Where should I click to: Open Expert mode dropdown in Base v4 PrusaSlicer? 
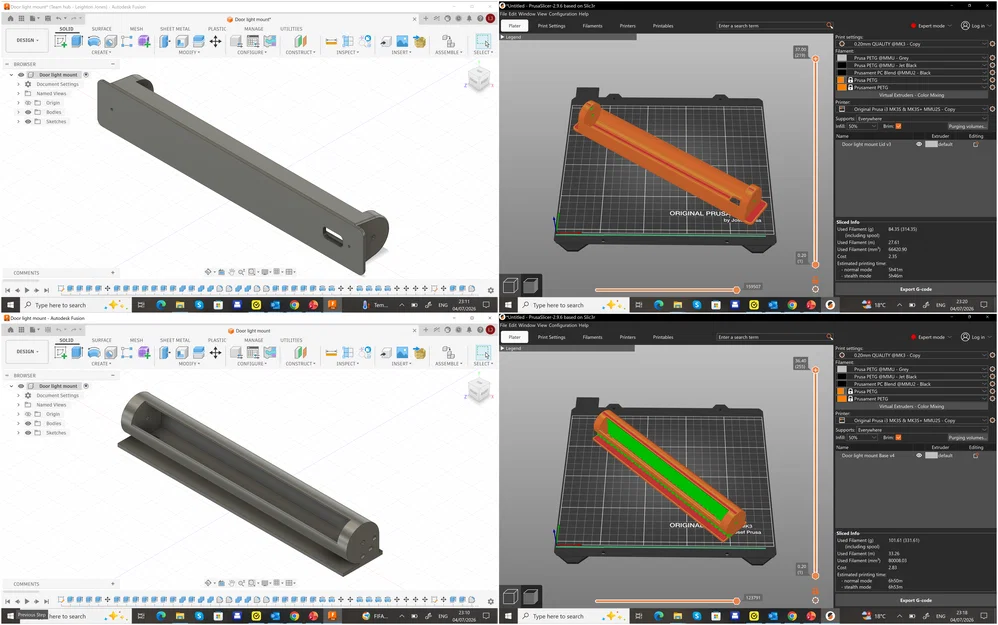(x=932, y=337)
